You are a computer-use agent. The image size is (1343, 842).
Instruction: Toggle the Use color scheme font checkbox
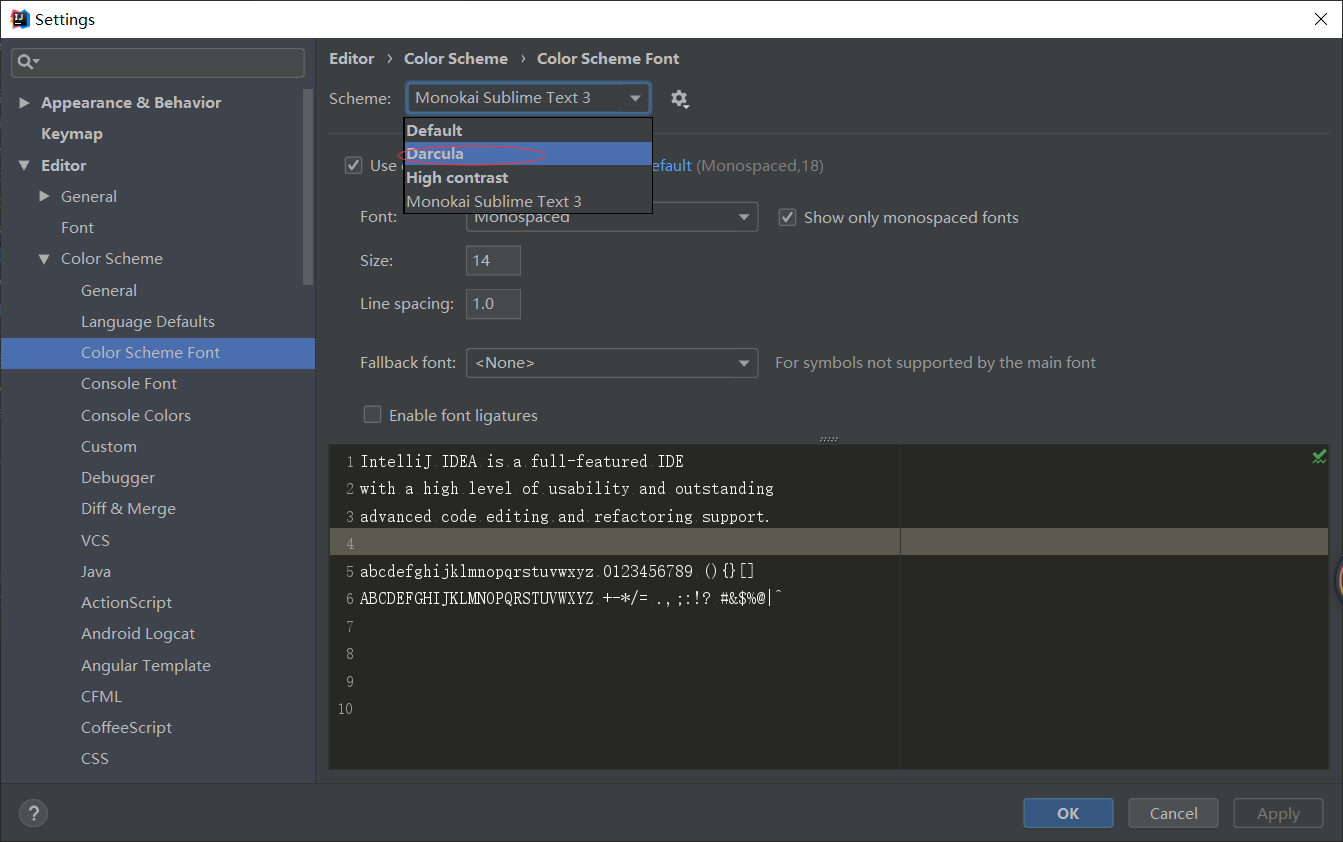(x=353, y=165)
